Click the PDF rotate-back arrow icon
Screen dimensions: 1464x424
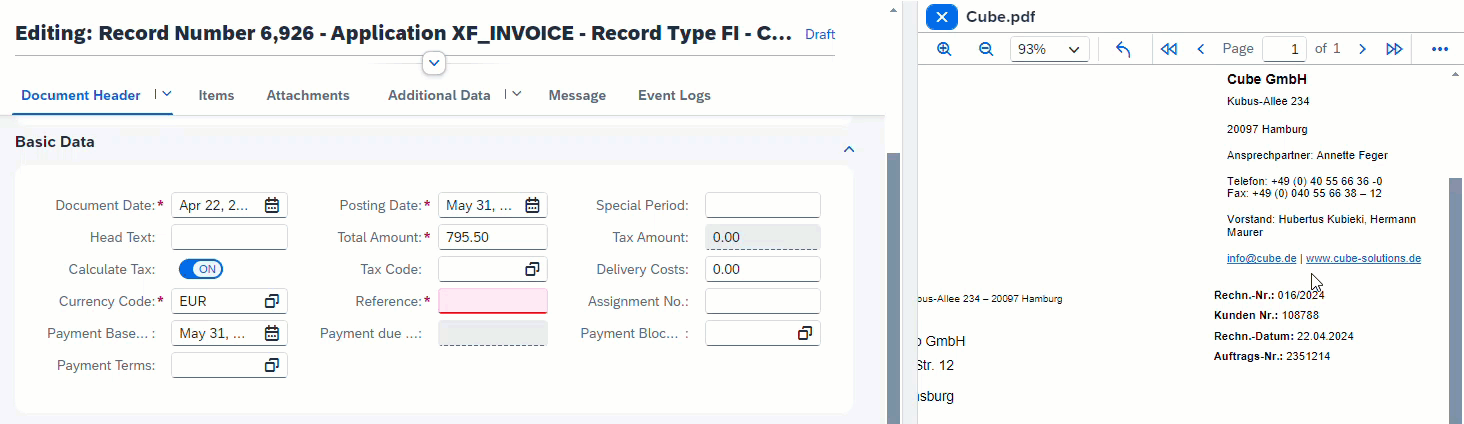pyautogui.click(x=1123, y=49)
